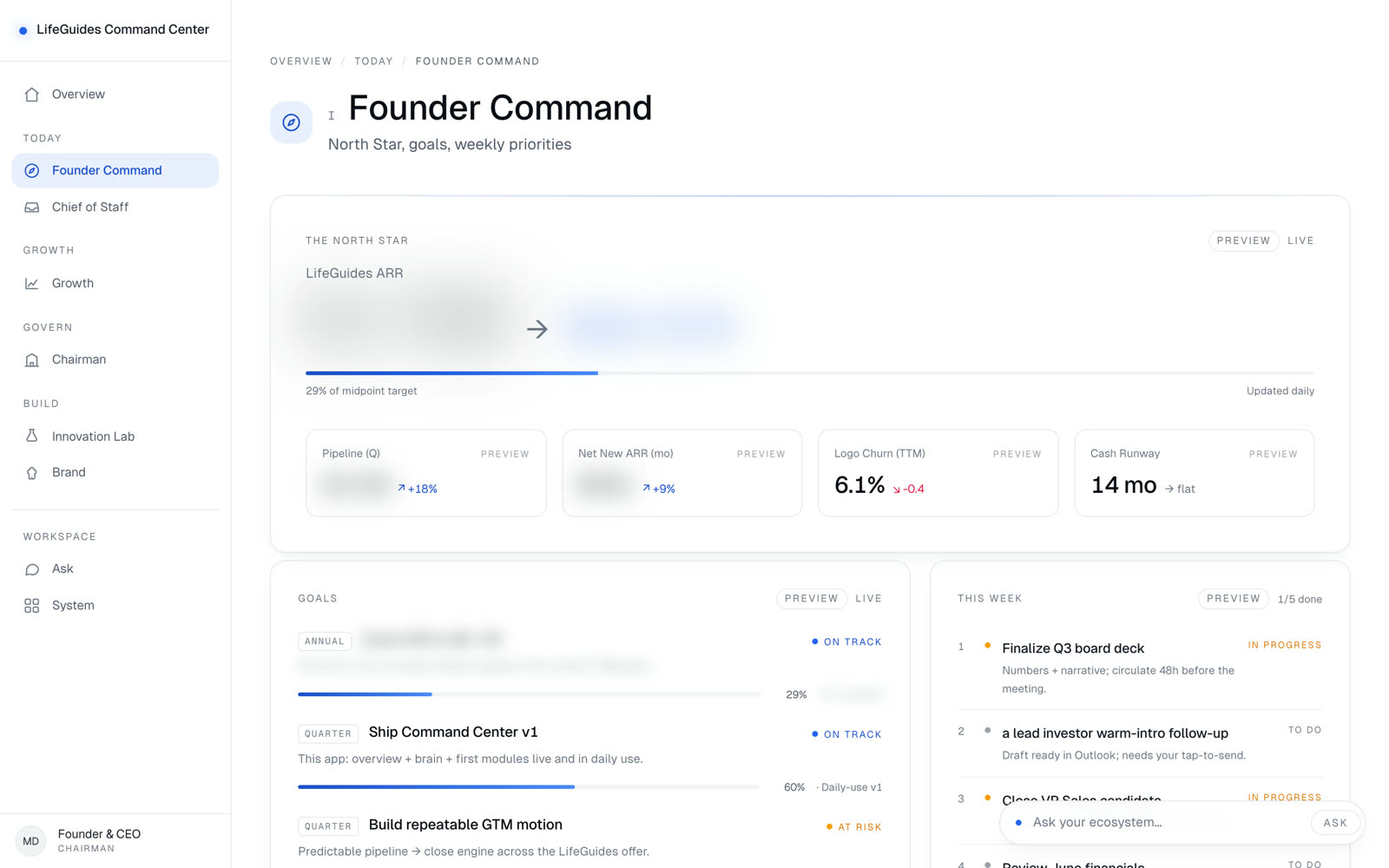
Task: Open the Innovation Lab page
Action: click(x=115, y=437)
